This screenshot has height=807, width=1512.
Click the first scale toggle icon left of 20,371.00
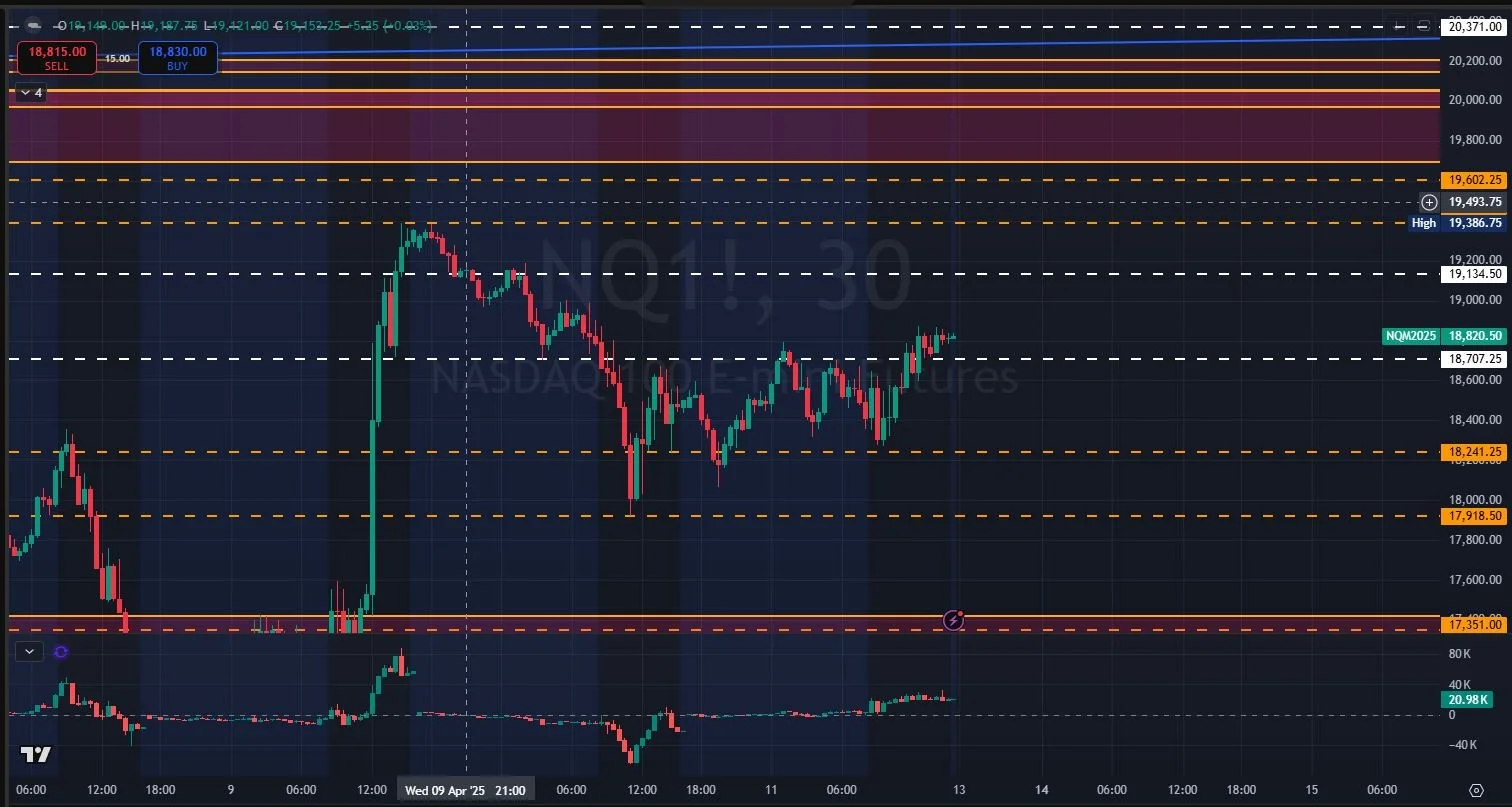1398,26
